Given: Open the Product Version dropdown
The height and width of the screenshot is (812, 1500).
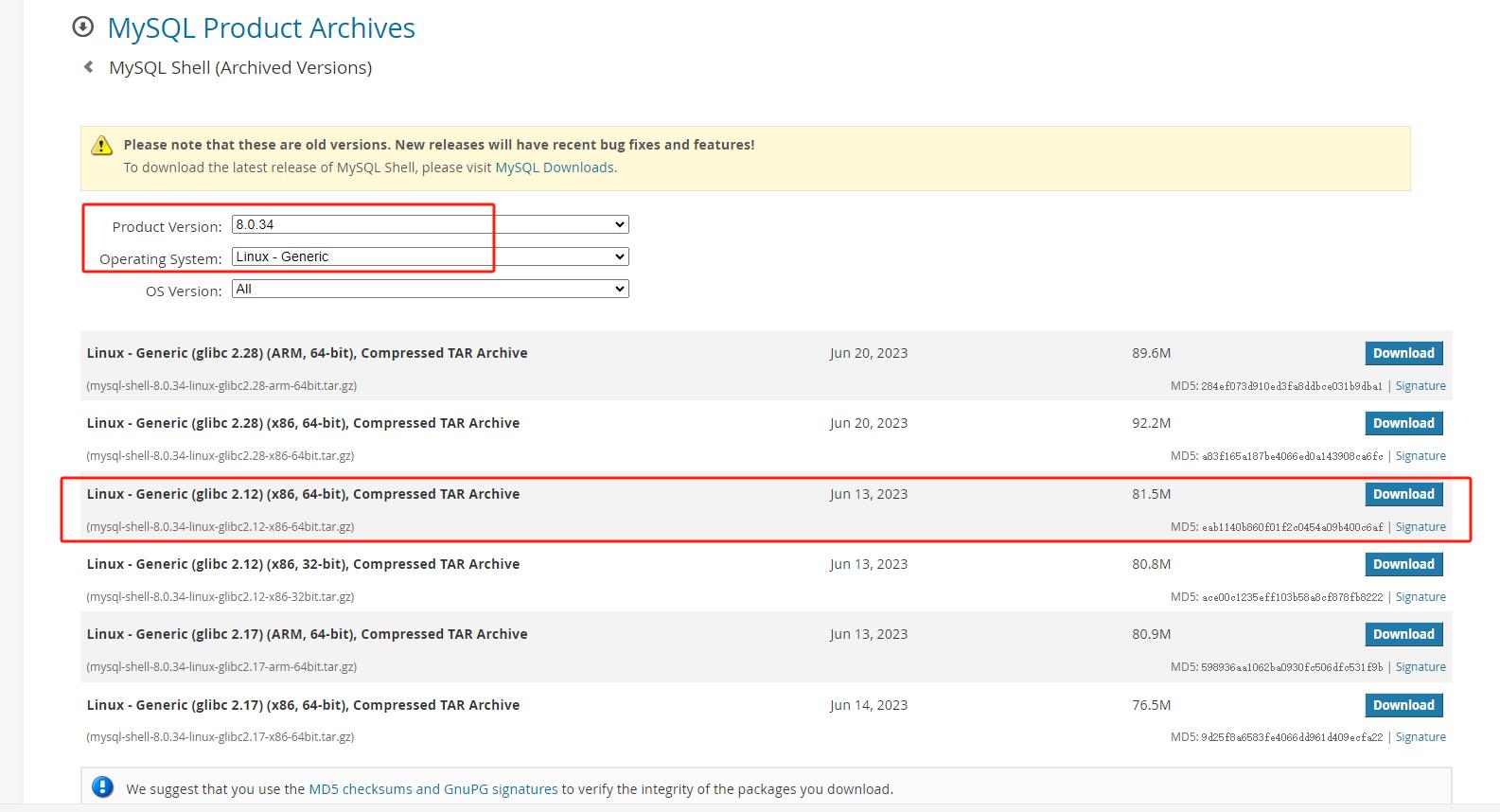Looking at the screenshot, I should click(x=430, y=224).
